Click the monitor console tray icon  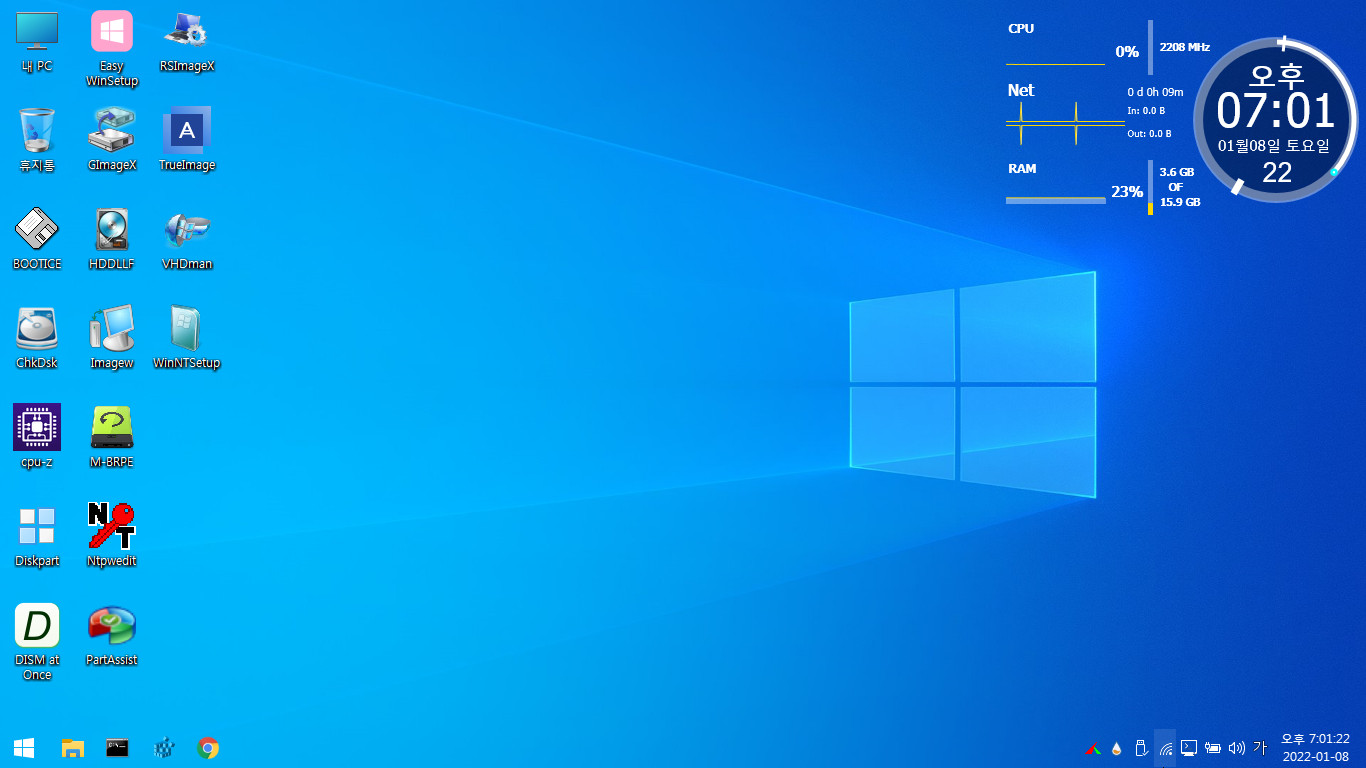(1189, 748)
